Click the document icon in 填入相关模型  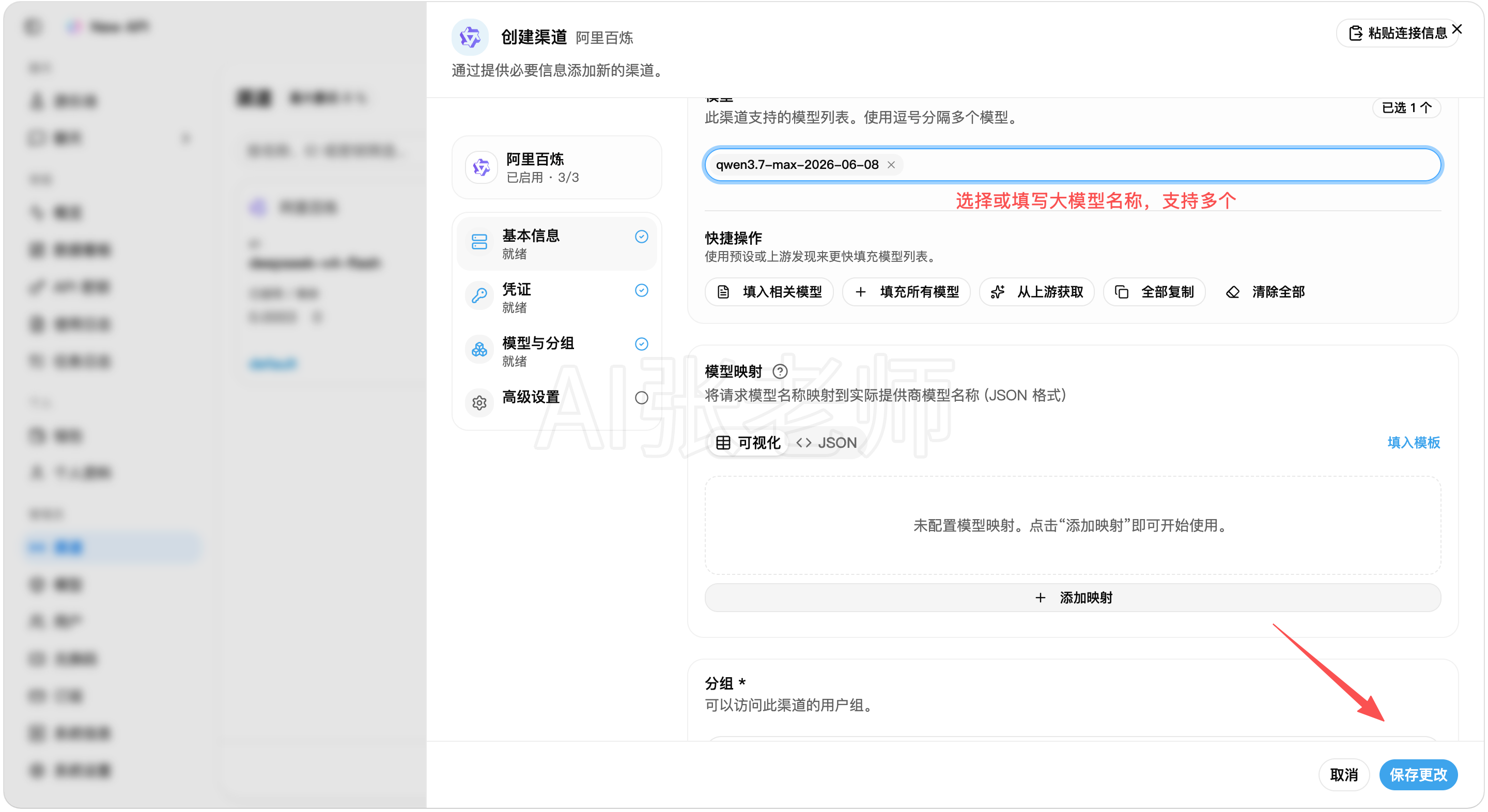[723, 292]
